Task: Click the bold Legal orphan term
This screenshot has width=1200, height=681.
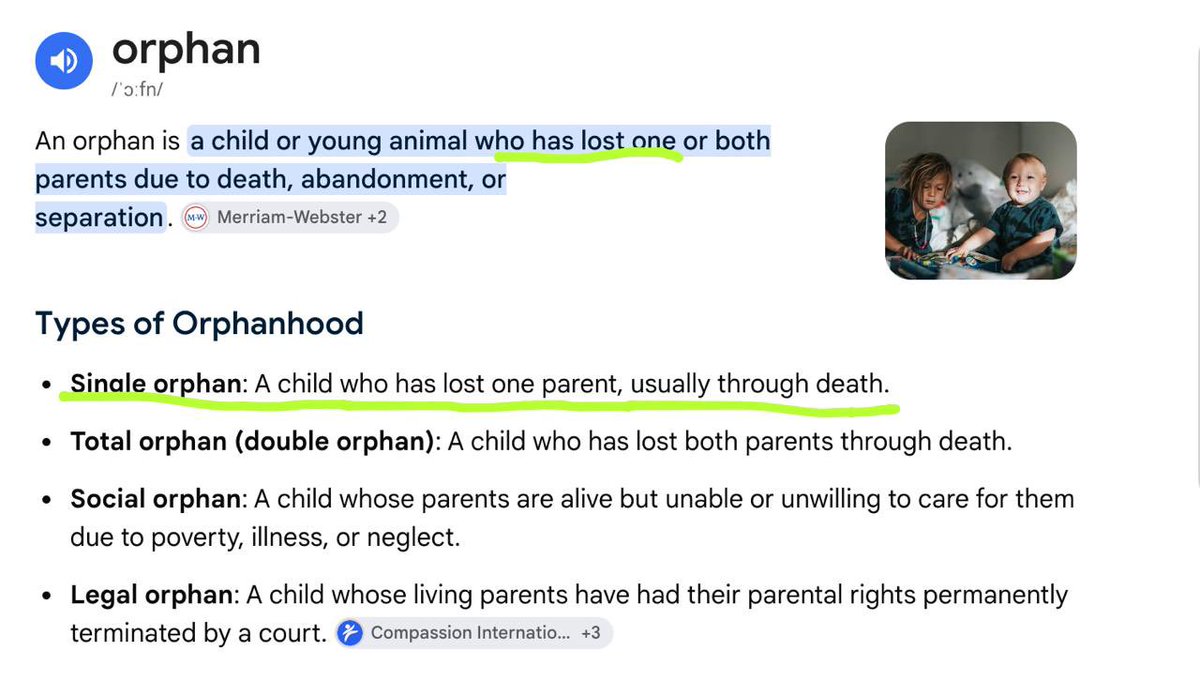Action: point(153,595)
